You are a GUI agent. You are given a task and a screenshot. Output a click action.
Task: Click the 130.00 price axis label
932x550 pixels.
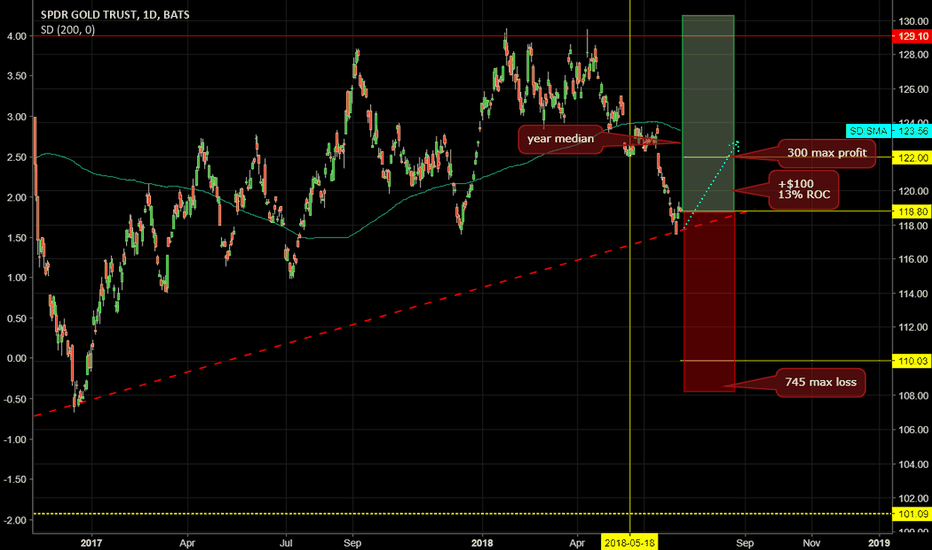point(914,21)
